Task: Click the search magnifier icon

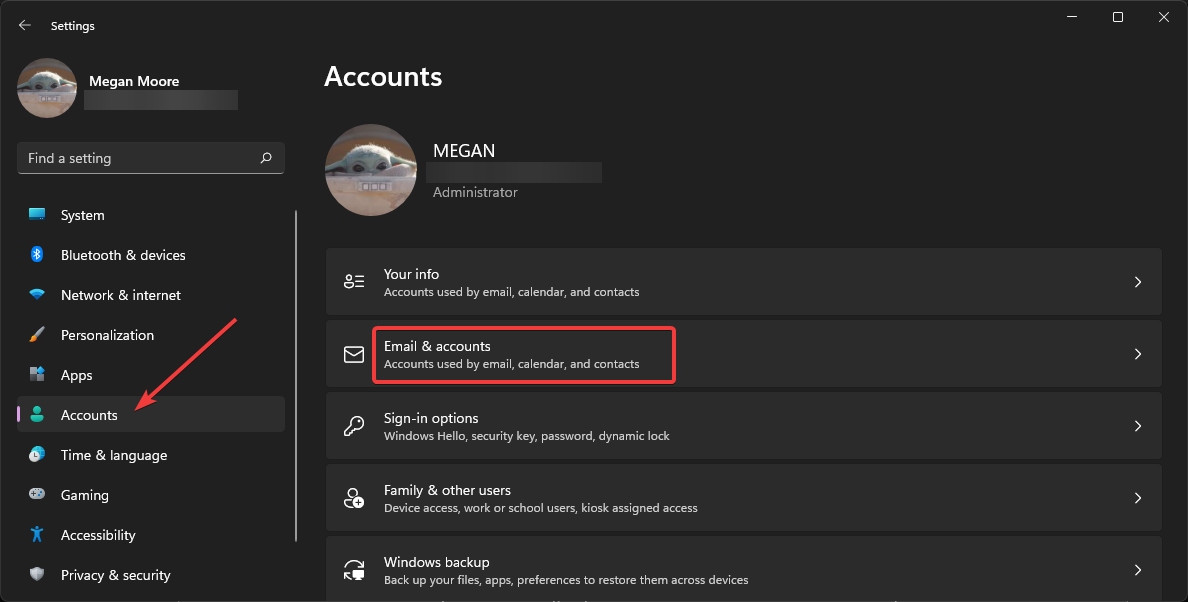Action: [265, 157]
